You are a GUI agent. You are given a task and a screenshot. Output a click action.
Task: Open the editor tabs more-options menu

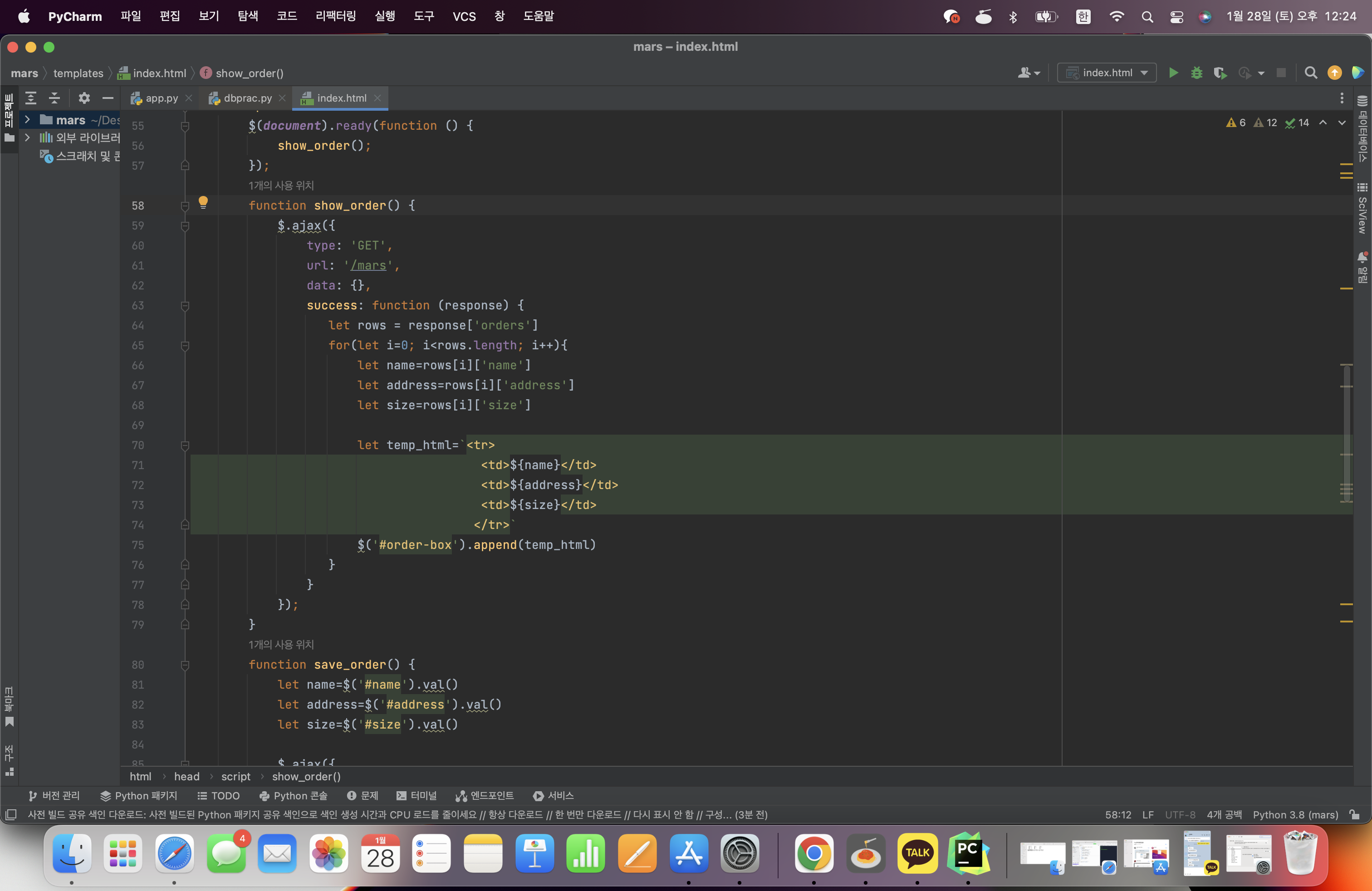pos(1342,98)
